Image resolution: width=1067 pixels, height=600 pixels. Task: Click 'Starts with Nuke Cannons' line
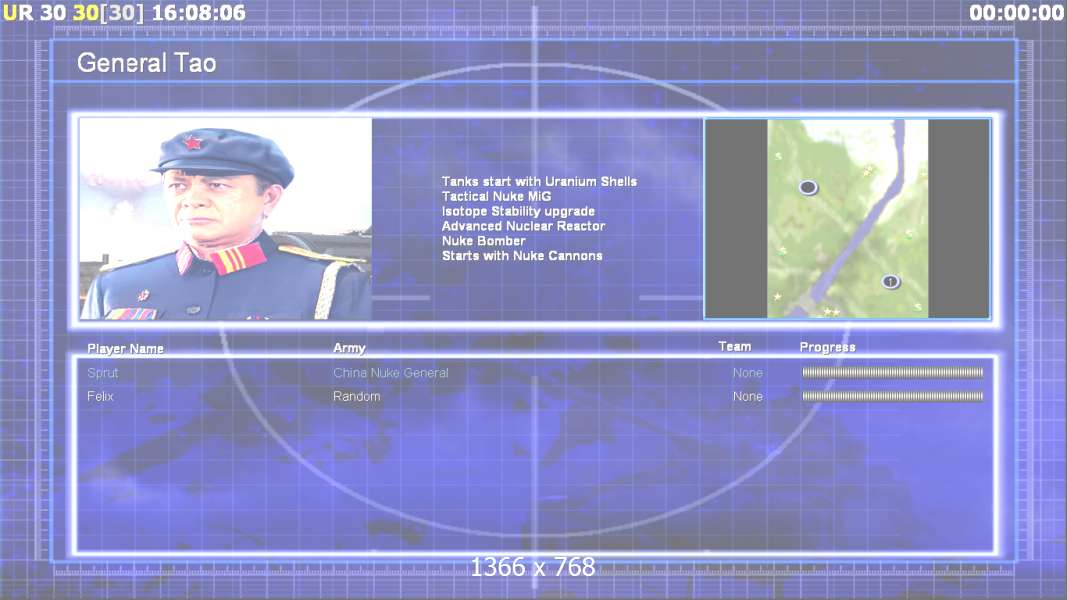click(522, 256)
